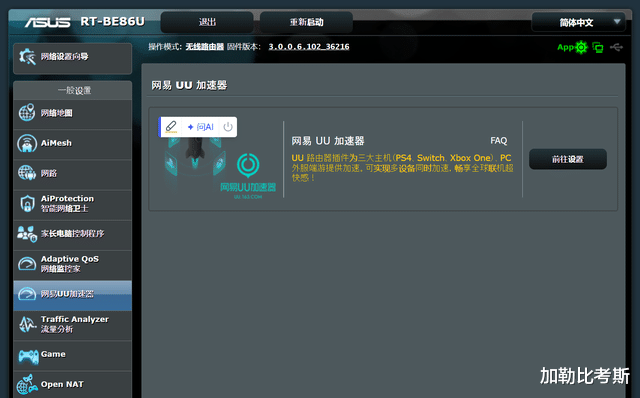Viewport: 640px width, 398px height.
Task: Select Open NAT menu item
Action: [73, 385]
